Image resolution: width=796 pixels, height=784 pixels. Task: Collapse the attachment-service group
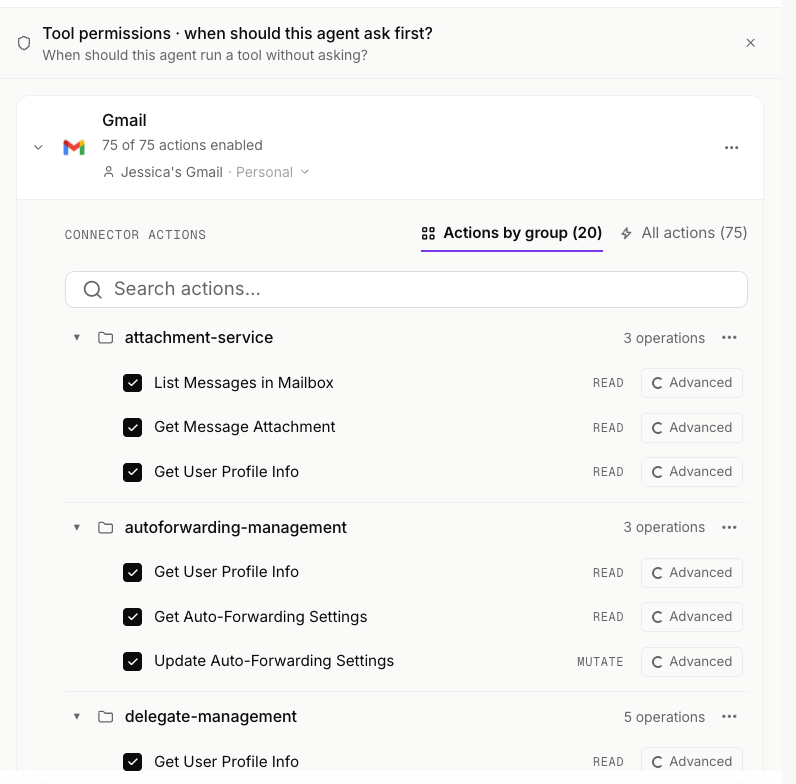(77, 337)
